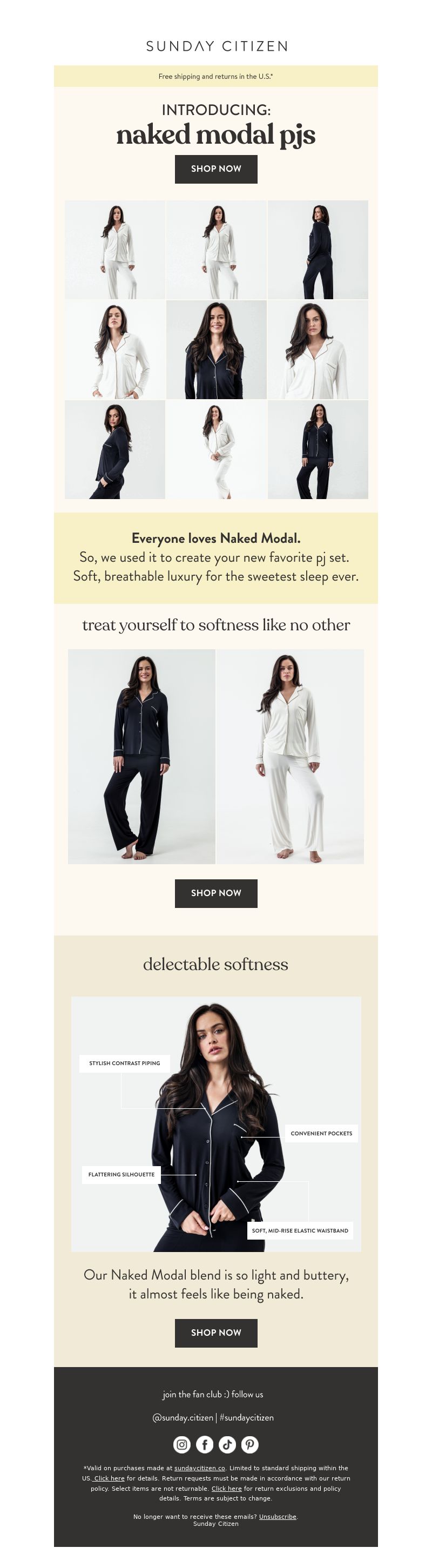Image resolution: width=432 pixels, height=1568 pixels.
Task: Click Shop Now below the two pajama photos
Action: [216, 893]
